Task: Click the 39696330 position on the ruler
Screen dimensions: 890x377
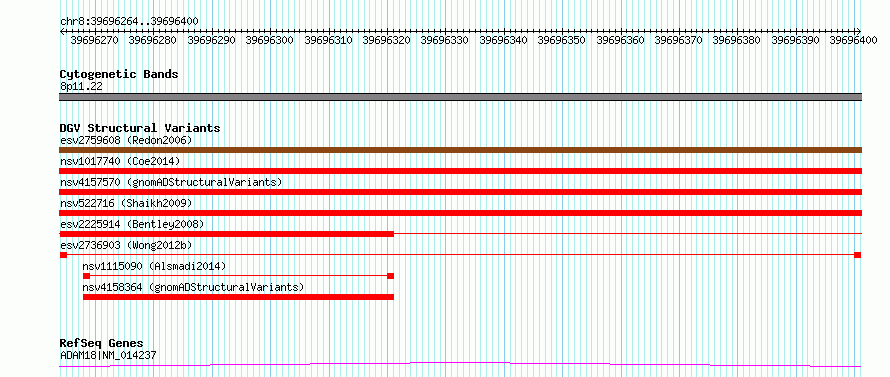Action: [444, 40]
